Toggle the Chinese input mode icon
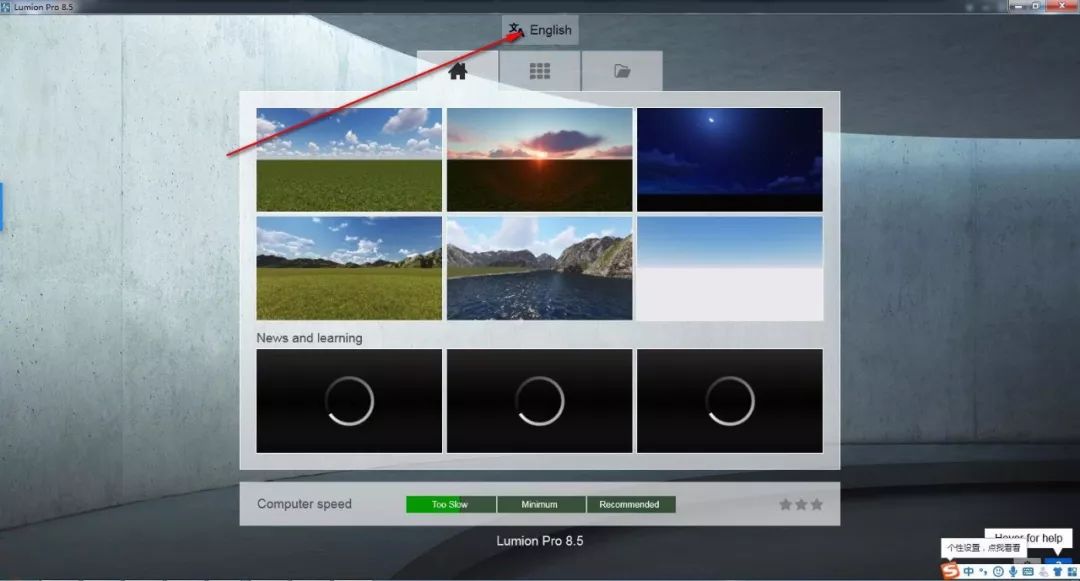 coord(968,571)
